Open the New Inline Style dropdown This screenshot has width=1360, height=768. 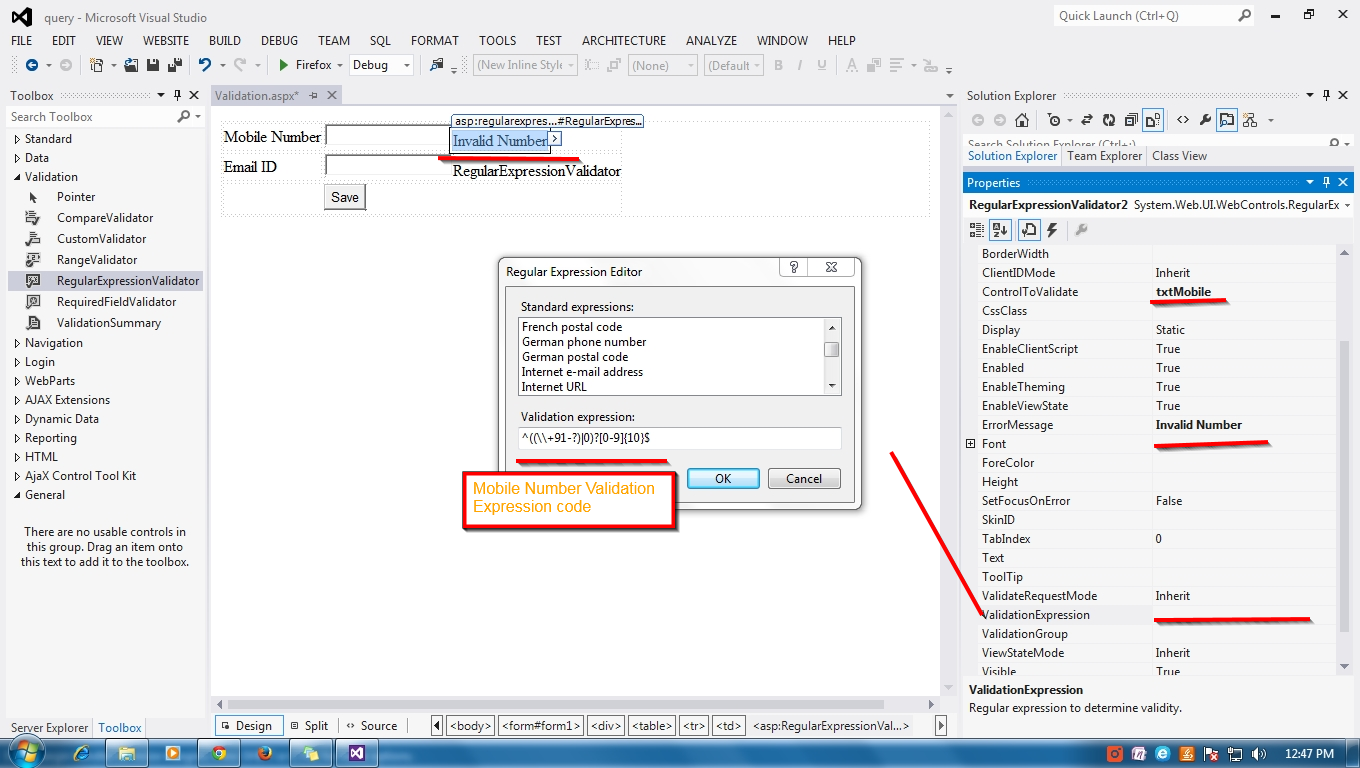[525, 65]
